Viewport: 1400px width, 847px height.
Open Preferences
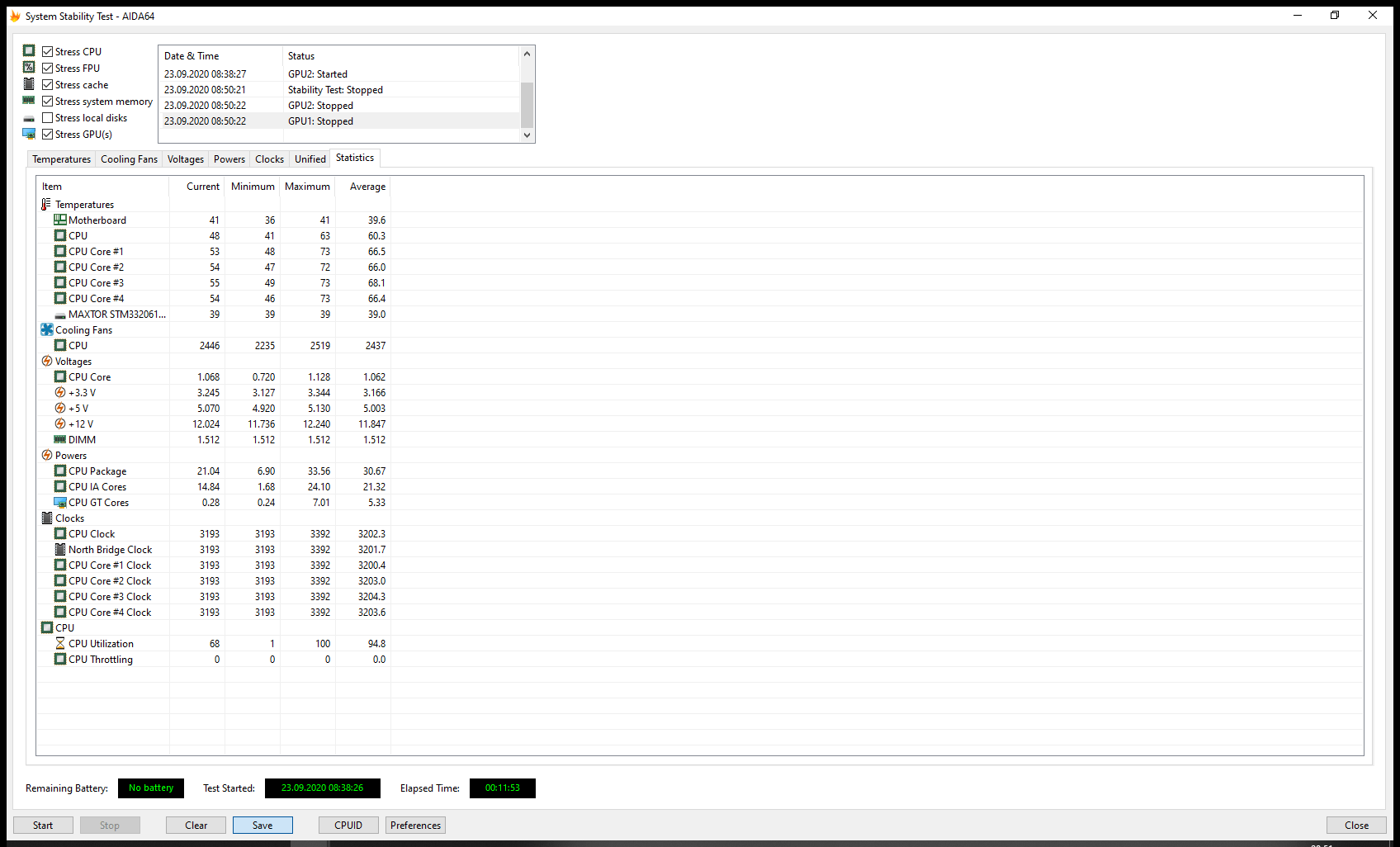tap(416, 825)
